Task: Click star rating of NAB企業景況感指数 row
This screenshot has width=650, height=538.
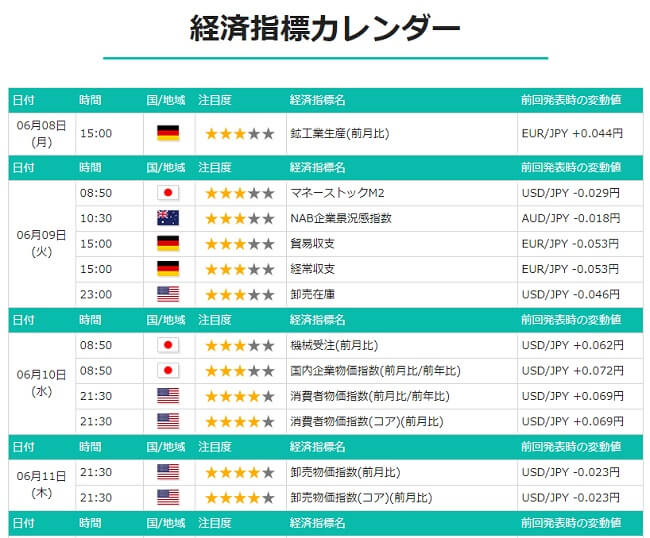Action: pos(240,218)
